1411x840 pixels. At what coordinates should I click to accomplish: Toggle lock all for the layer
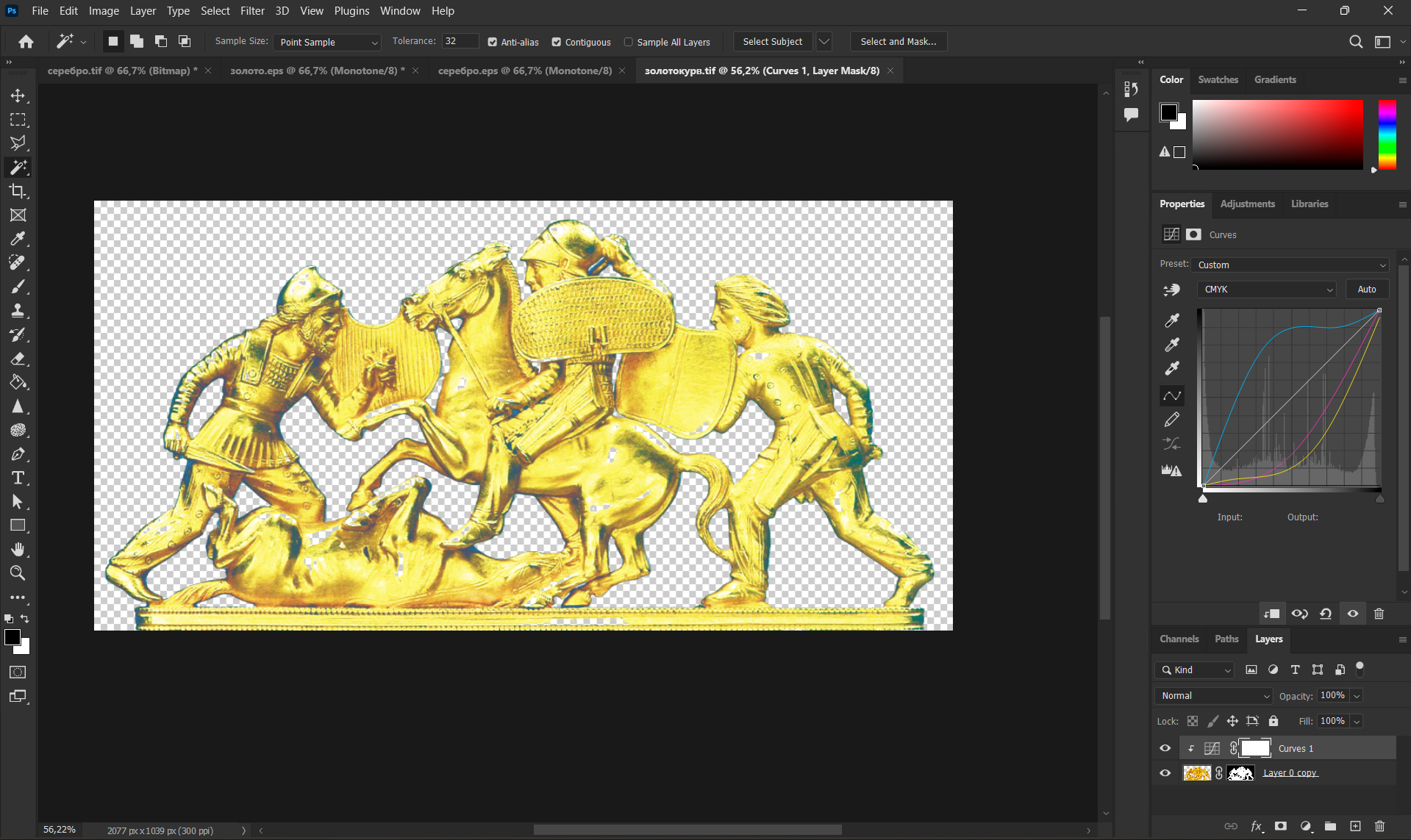[x=1274, y=721]
